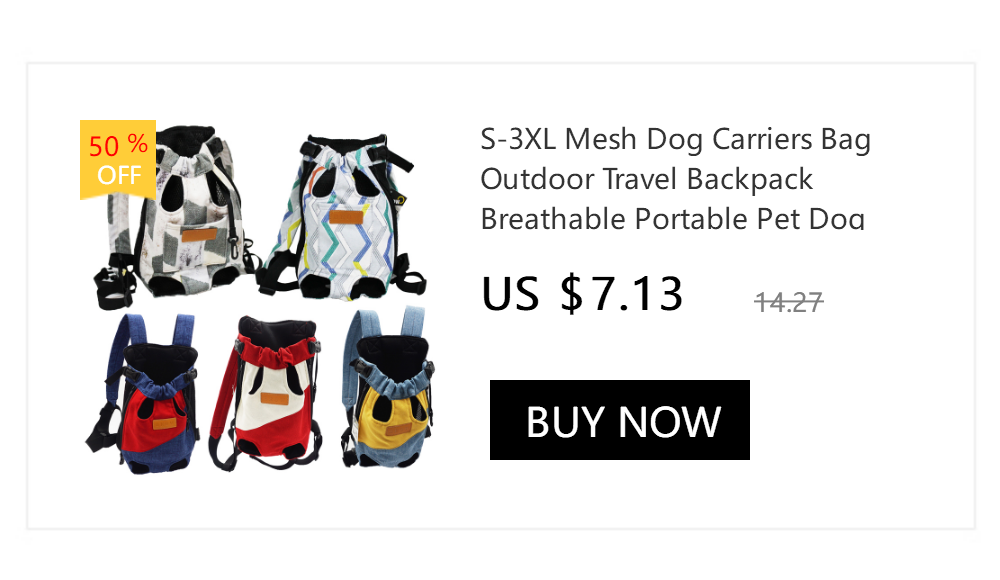Click the Breathable Portable Pet Dog text line
The image size is (1000, 580).
[x=673, y=218]
